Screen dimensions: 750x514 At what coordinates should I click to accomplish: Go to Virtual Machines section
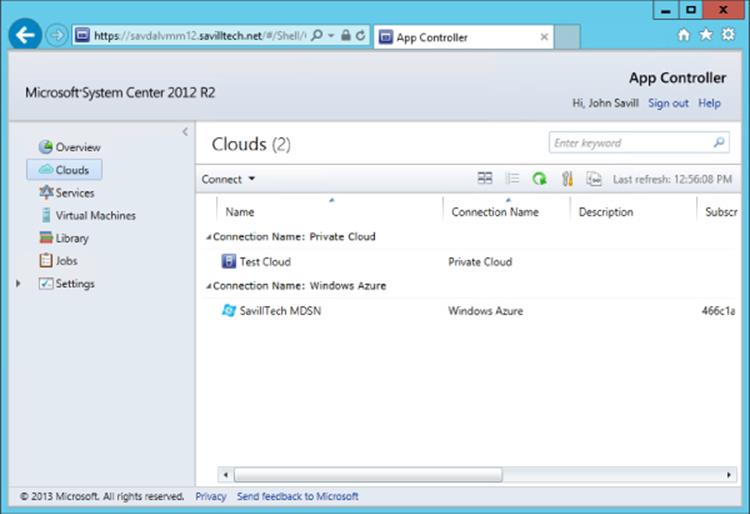(x=96, y=216)
